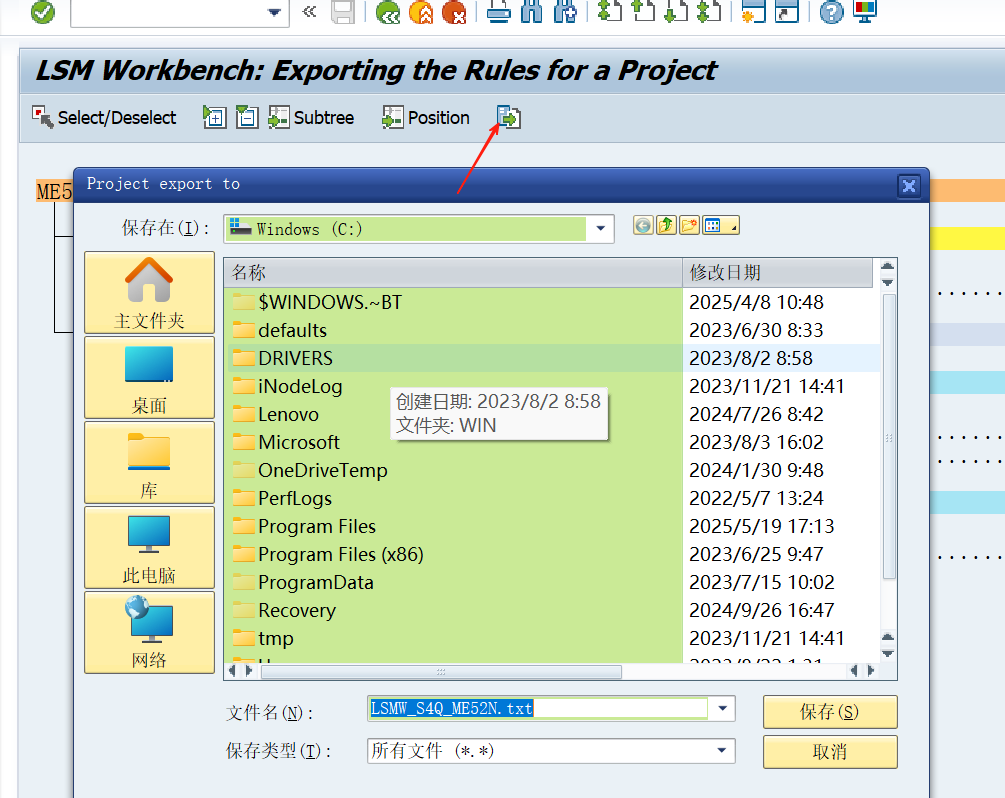Click the Expand node plus icon

tap(215, 117)
